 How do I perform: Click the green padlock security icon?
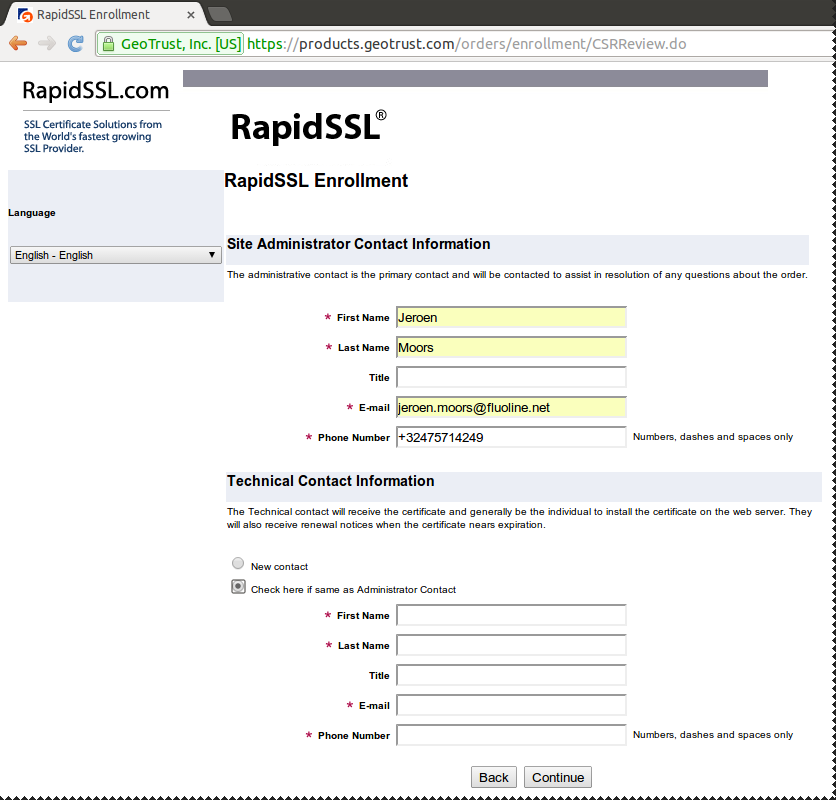click(x=108, y=44)
